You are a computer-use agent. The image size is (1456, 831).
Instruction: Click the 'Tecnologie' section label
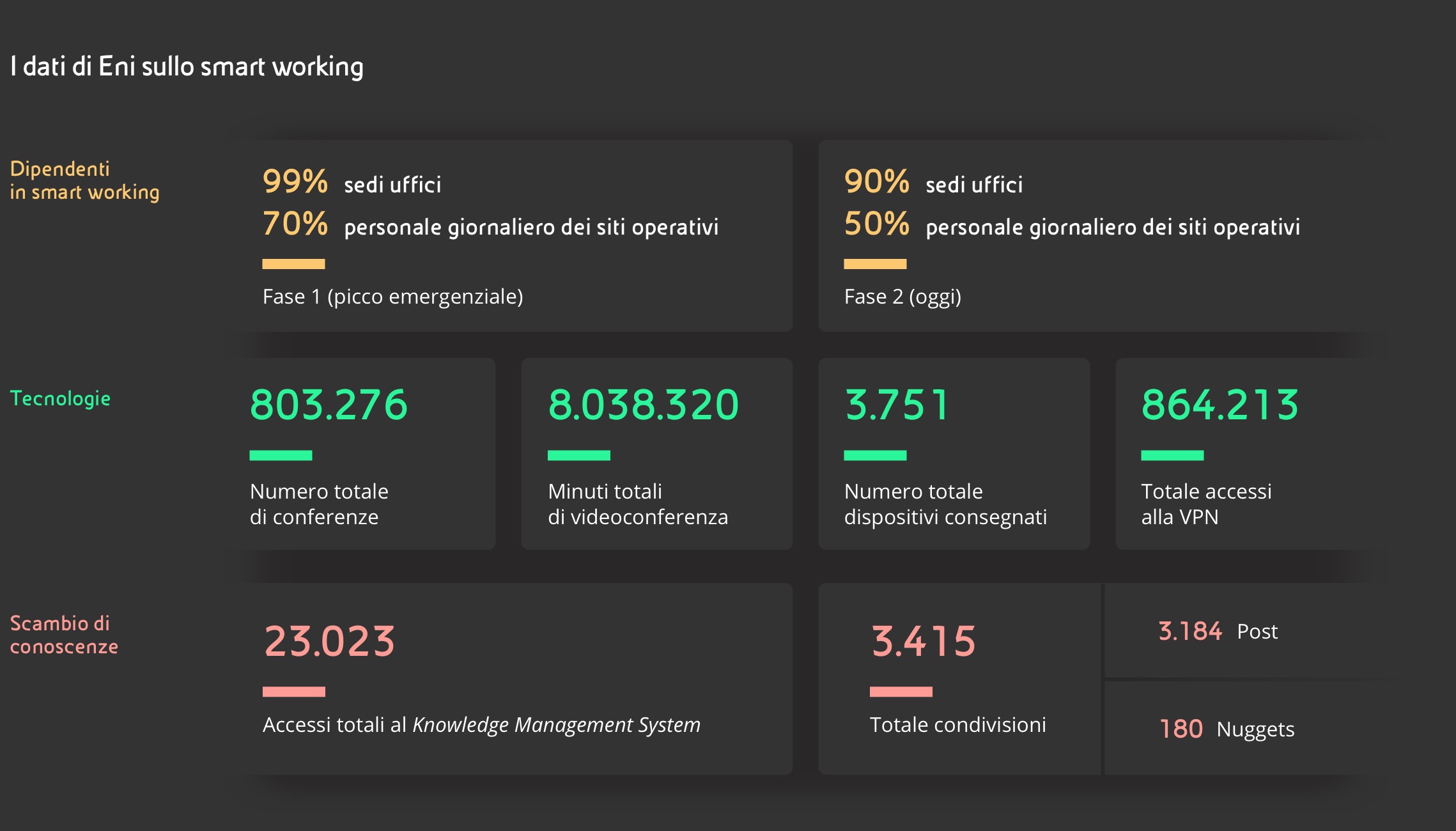click(61, 399)
